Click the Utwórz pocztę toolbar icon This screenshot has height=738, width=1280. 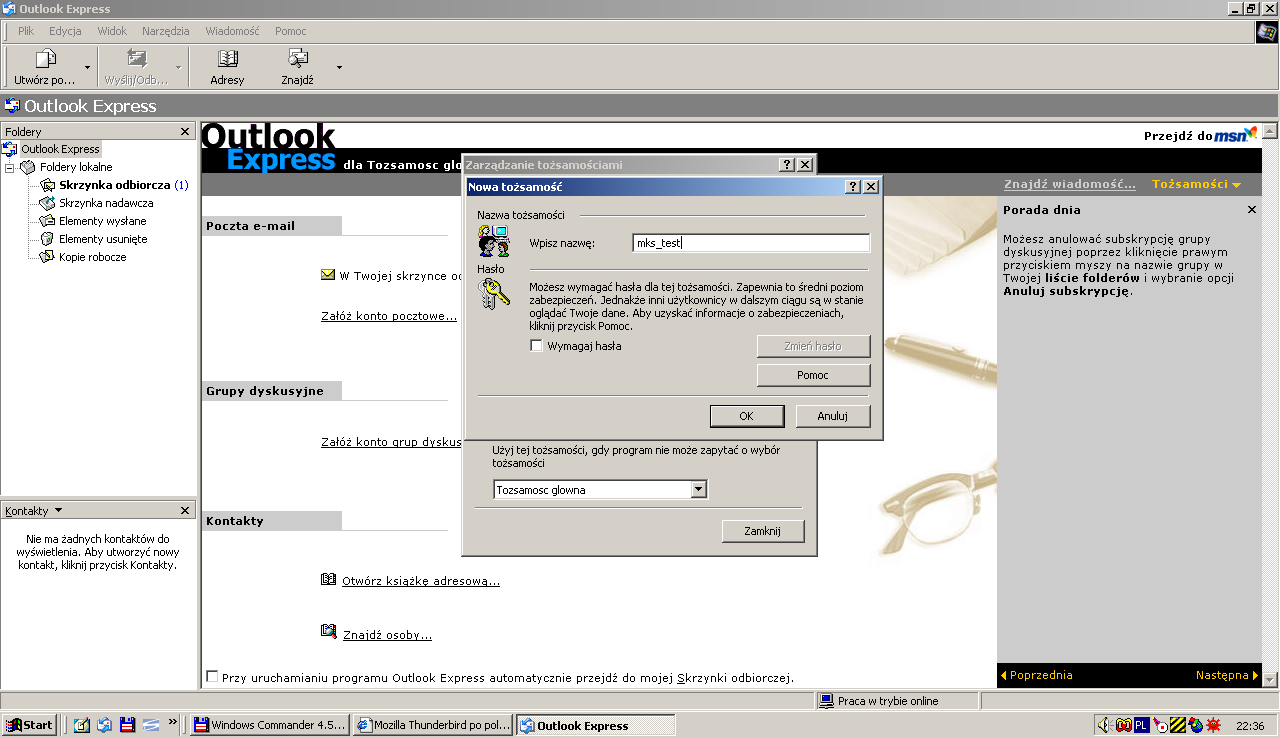click(45, 59)
